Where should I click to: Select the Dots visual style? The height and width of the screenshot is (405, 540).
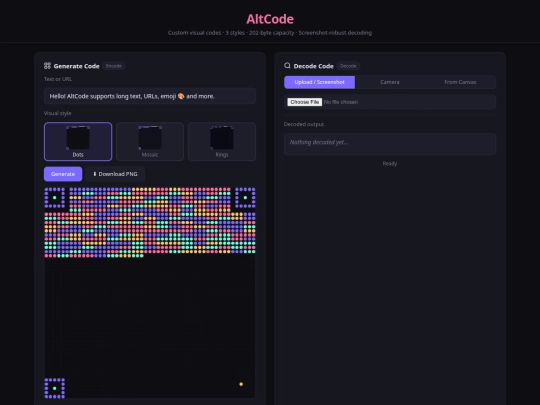point(78,142)
